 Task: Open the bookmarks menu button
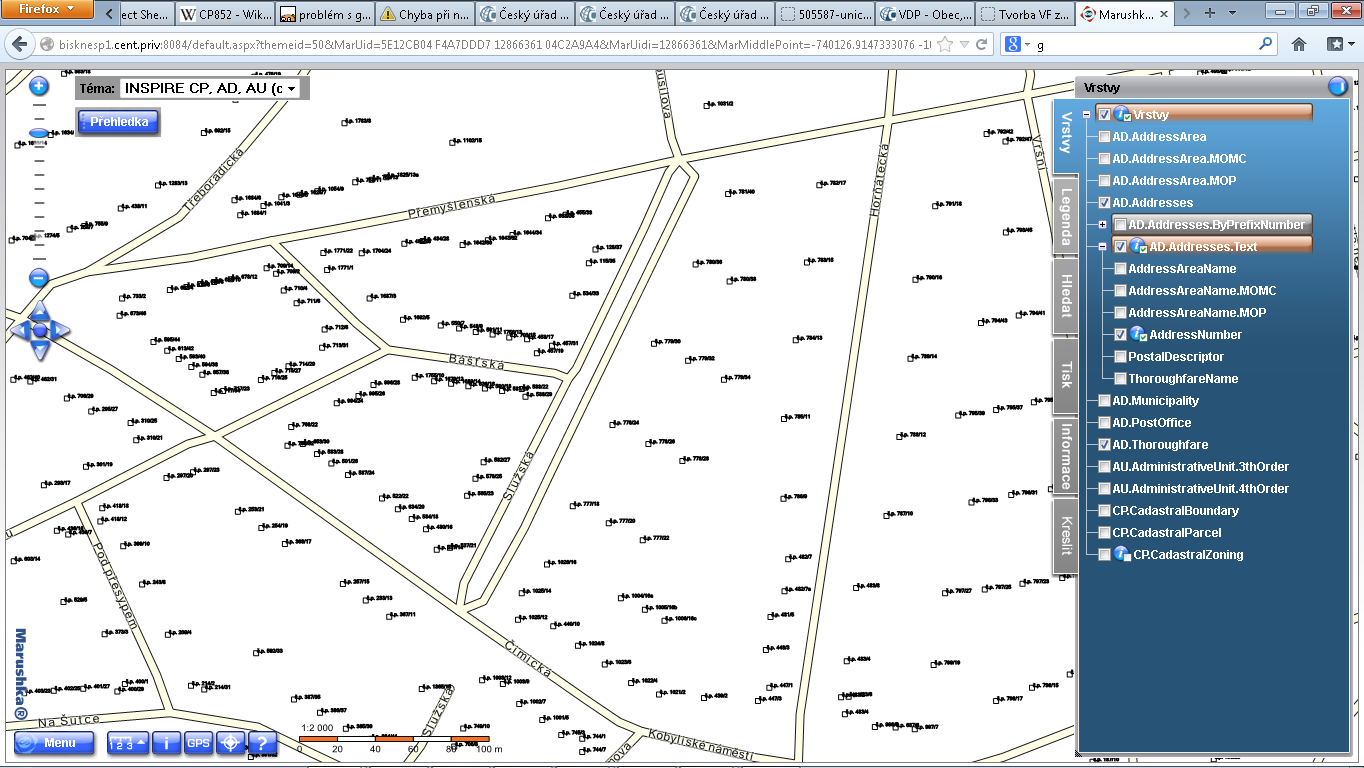tap(1339, 45)
